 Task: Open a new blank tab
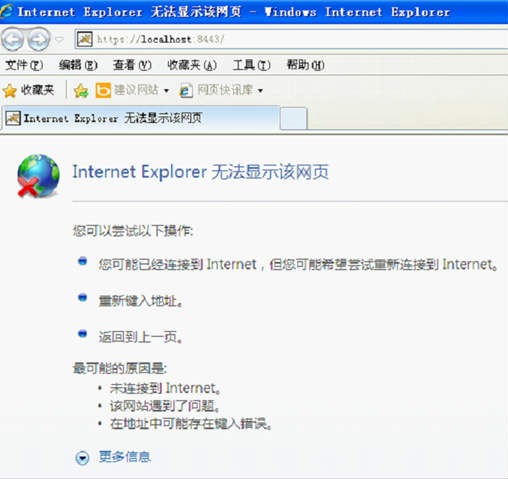[293, 118]
